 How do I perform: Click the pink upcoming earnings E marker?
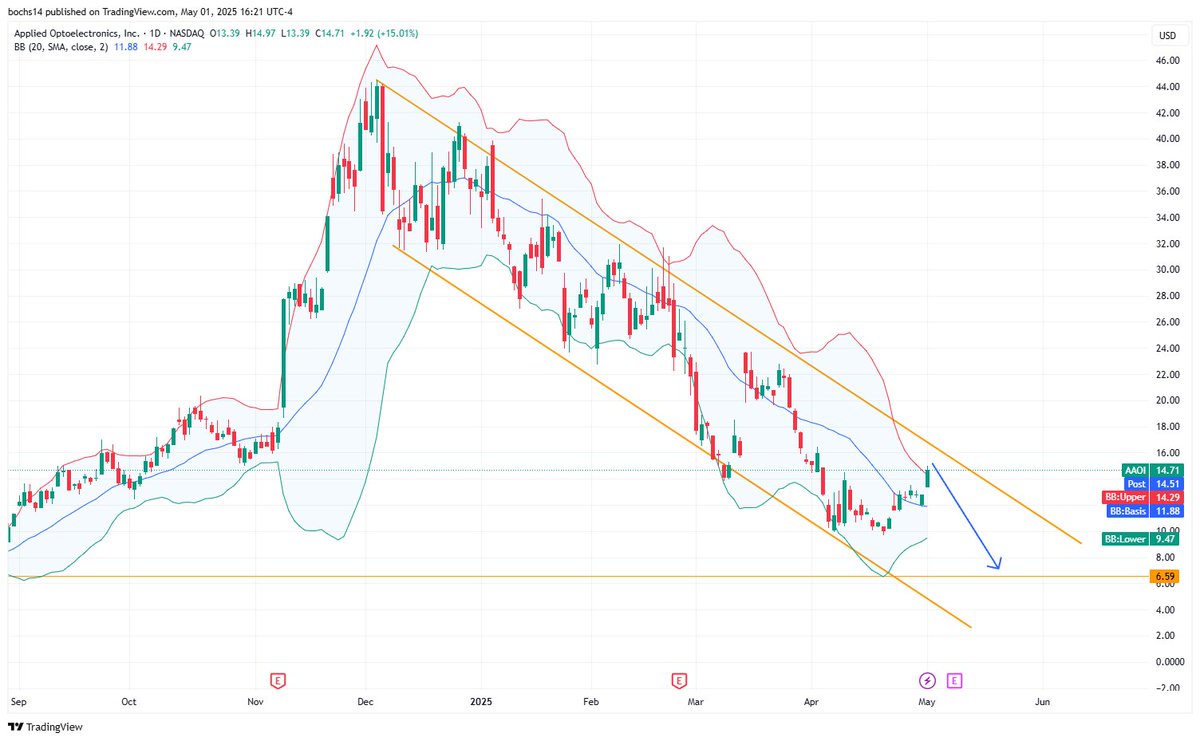[955, 681]
